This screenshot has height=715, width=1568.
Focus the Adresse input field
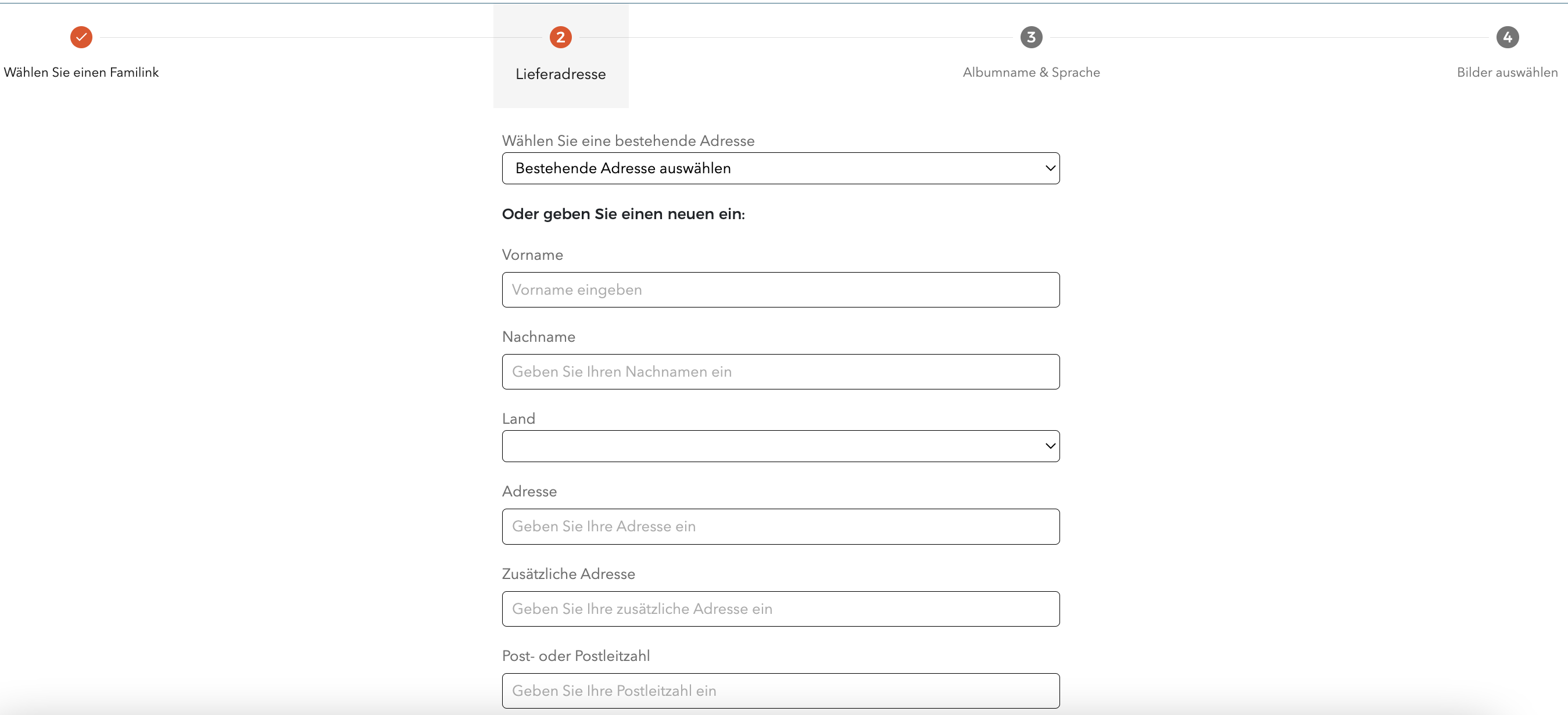781,526
